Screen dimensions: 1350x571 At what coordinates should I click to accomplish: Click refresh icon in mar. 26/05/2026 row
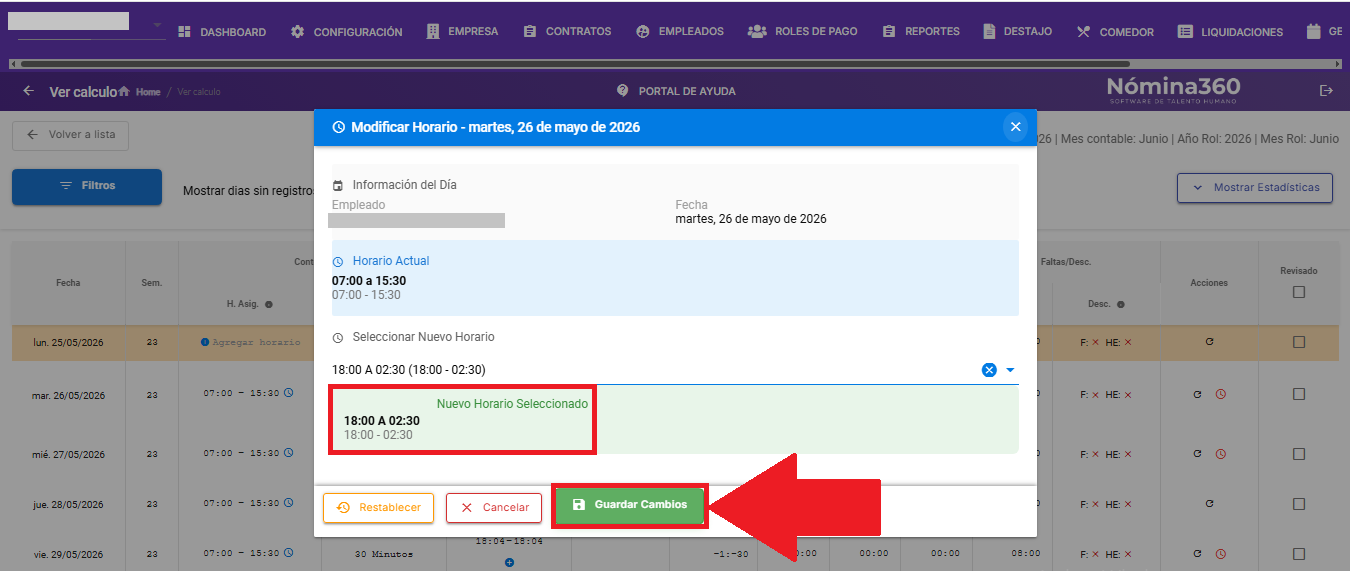pos(1198,395)
